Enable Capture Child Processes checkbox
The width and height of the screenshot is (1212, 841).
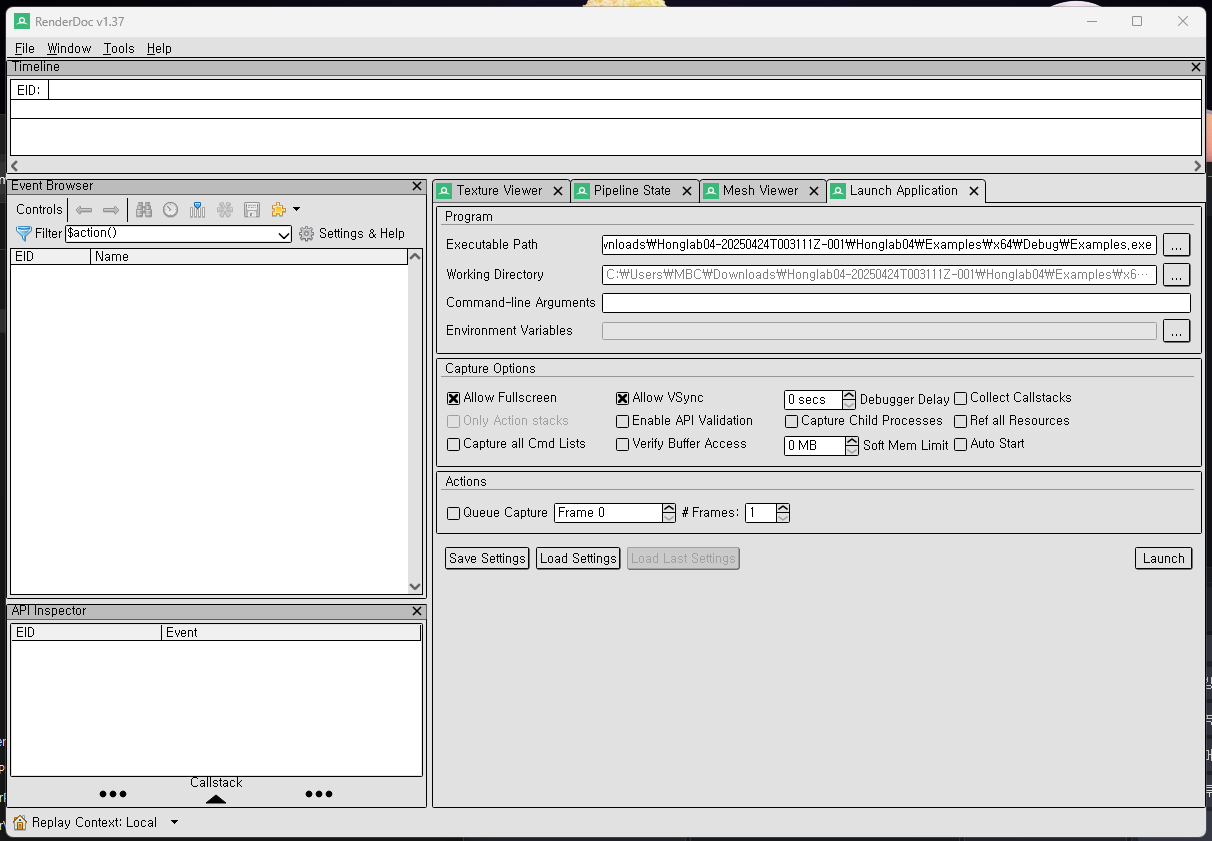(791, 421)
